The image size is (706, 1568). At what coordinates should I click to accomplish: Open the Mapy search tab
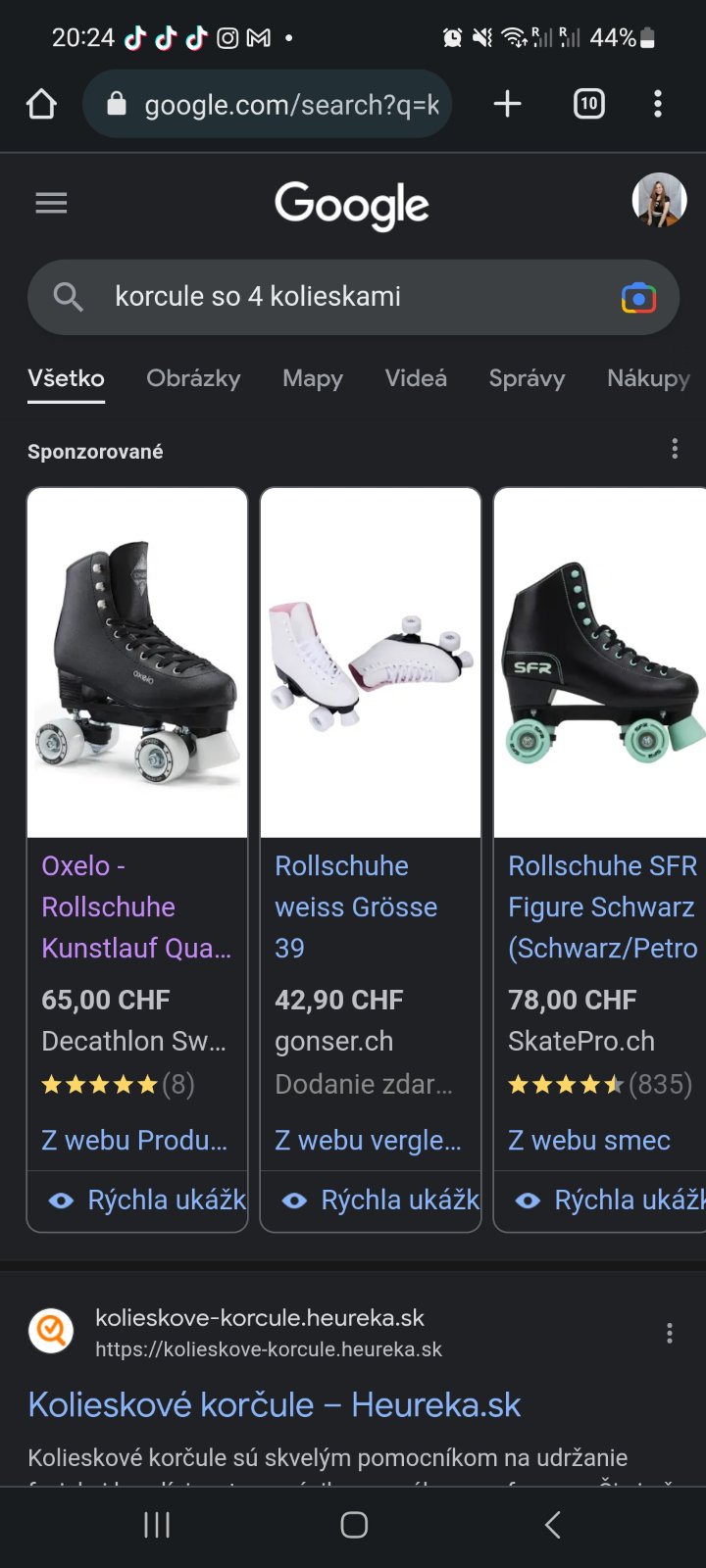click(313, 378)
